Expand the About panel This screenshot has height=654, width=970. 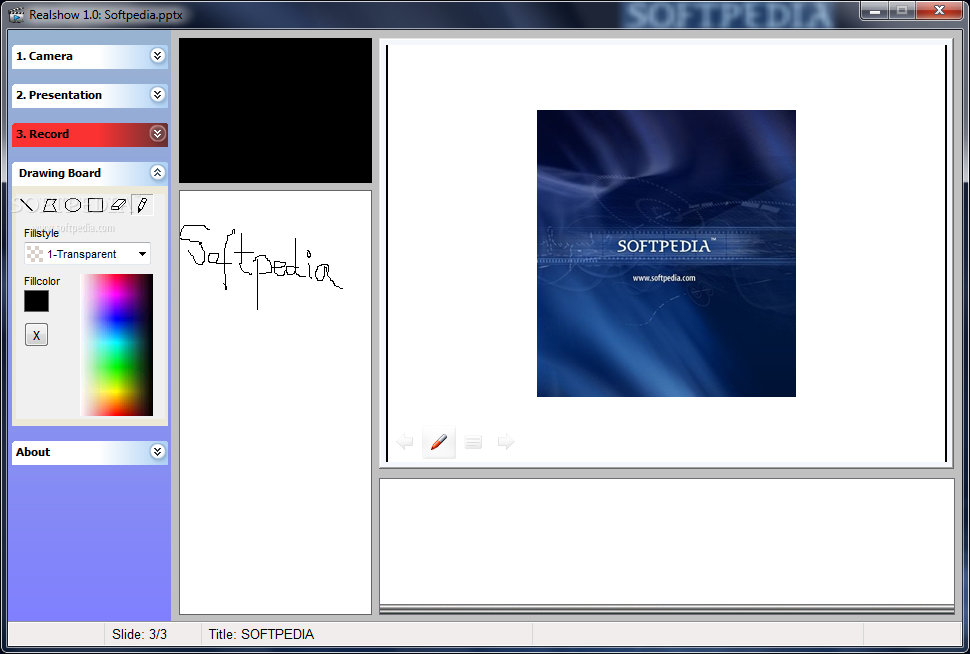[90, 452]
